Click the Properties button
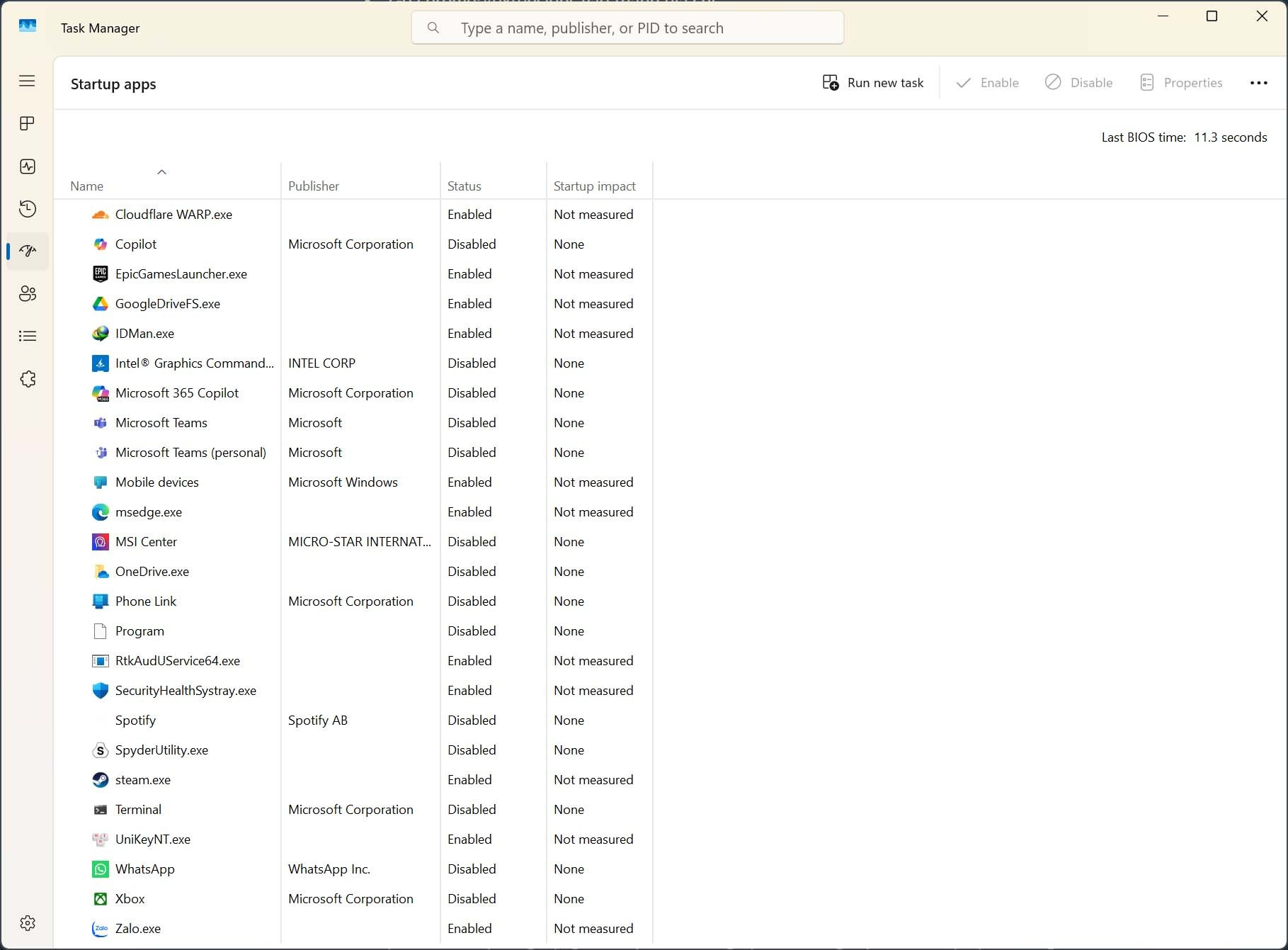Viewport: 1288px width, 950px height. pos(1180,83)
